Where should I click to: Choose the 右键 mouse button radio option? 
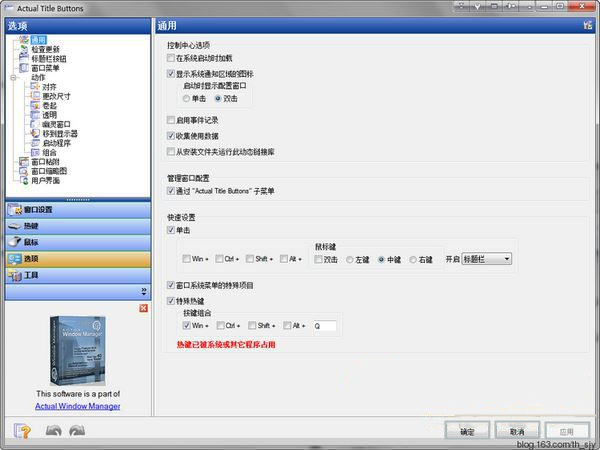click(413, 260)
